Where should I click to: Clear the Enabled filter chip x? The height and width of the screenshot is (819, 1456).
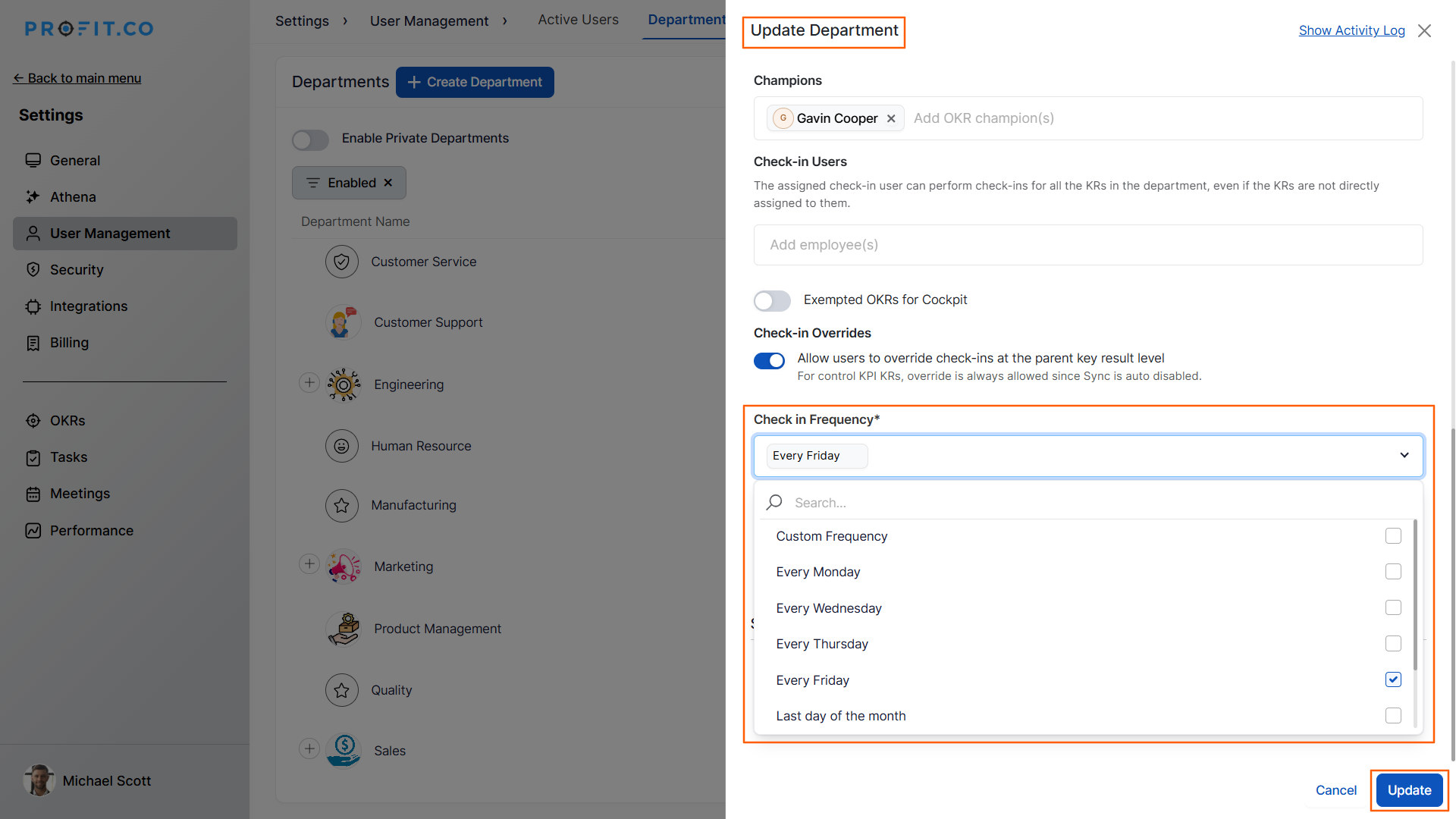[388, 183]
